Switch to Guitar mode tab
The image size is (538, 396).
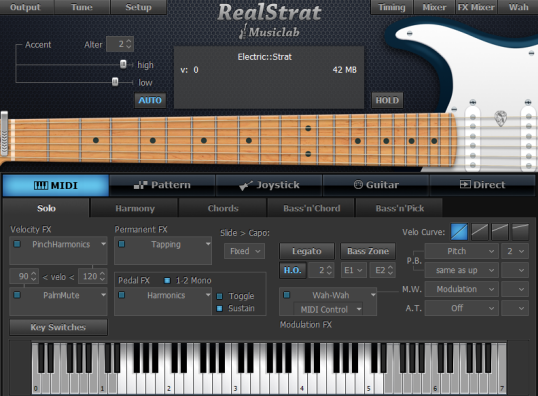point(376,185)
